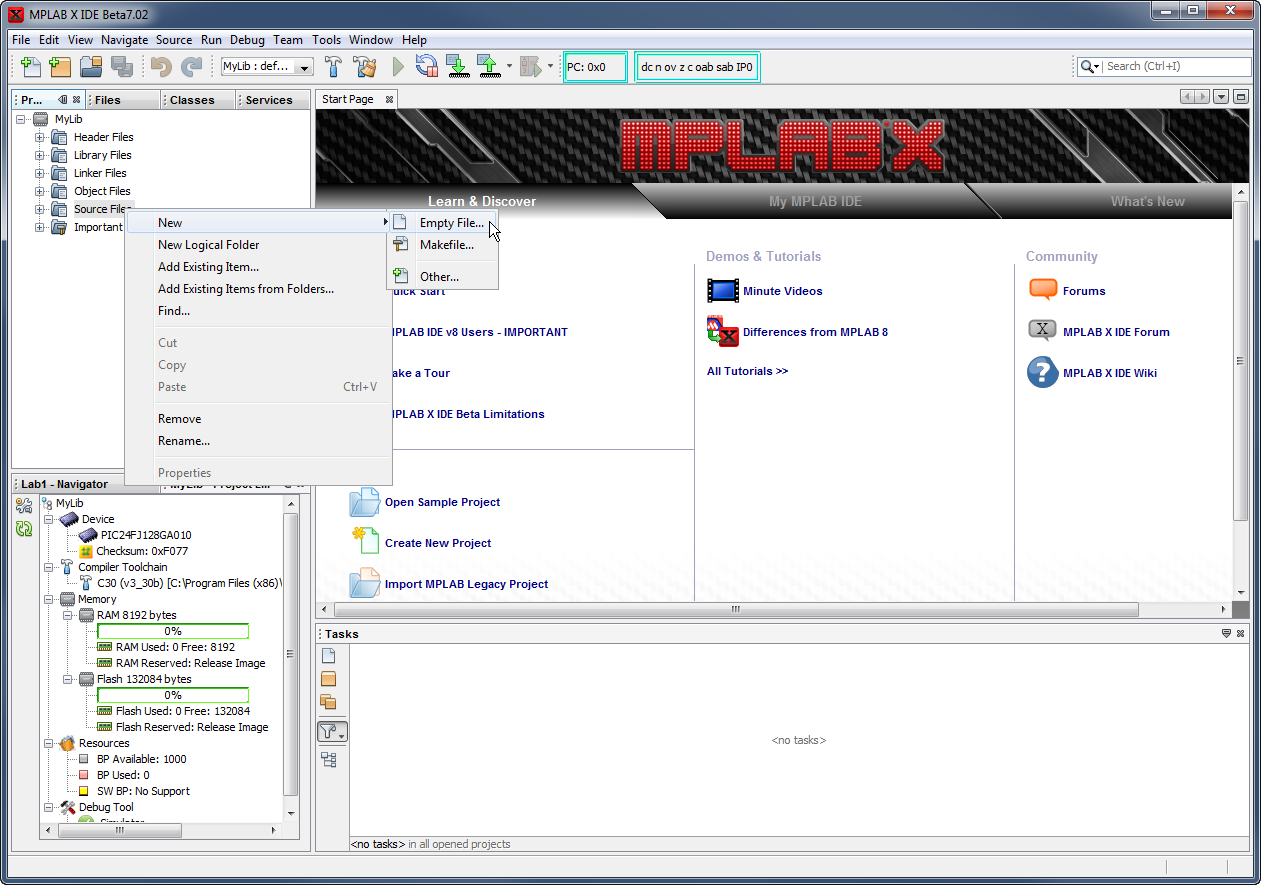This screenshot has width=1261, height=885.
Task: Click the Debug Project circular arrows icon
Action: click(426, 66)
